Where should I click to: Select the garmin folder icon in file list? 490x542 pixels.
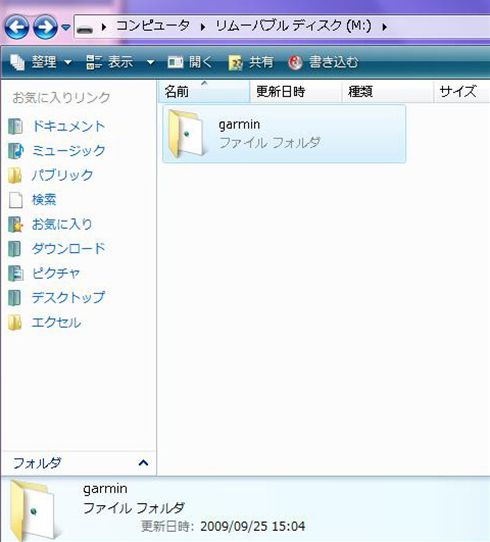pyautogui.click(x=187, y=134)
